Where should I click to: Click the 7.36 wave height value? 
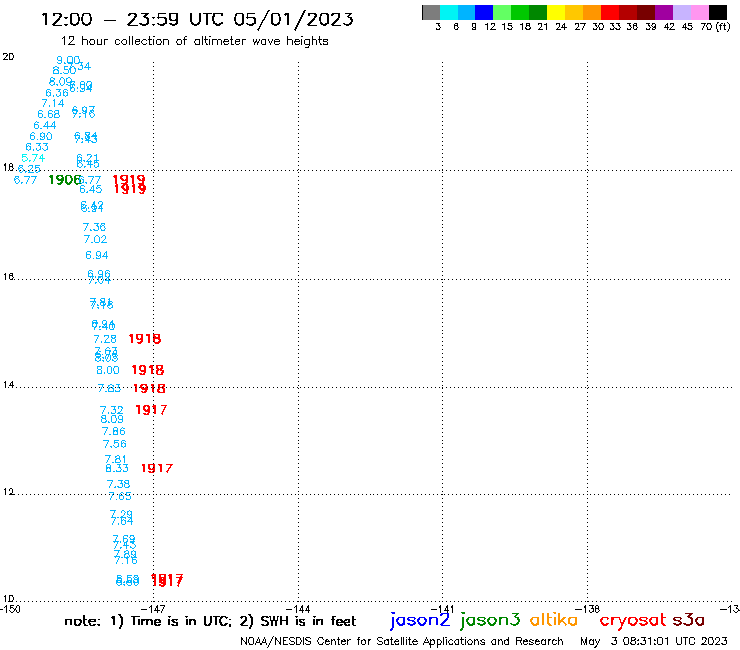94,227
